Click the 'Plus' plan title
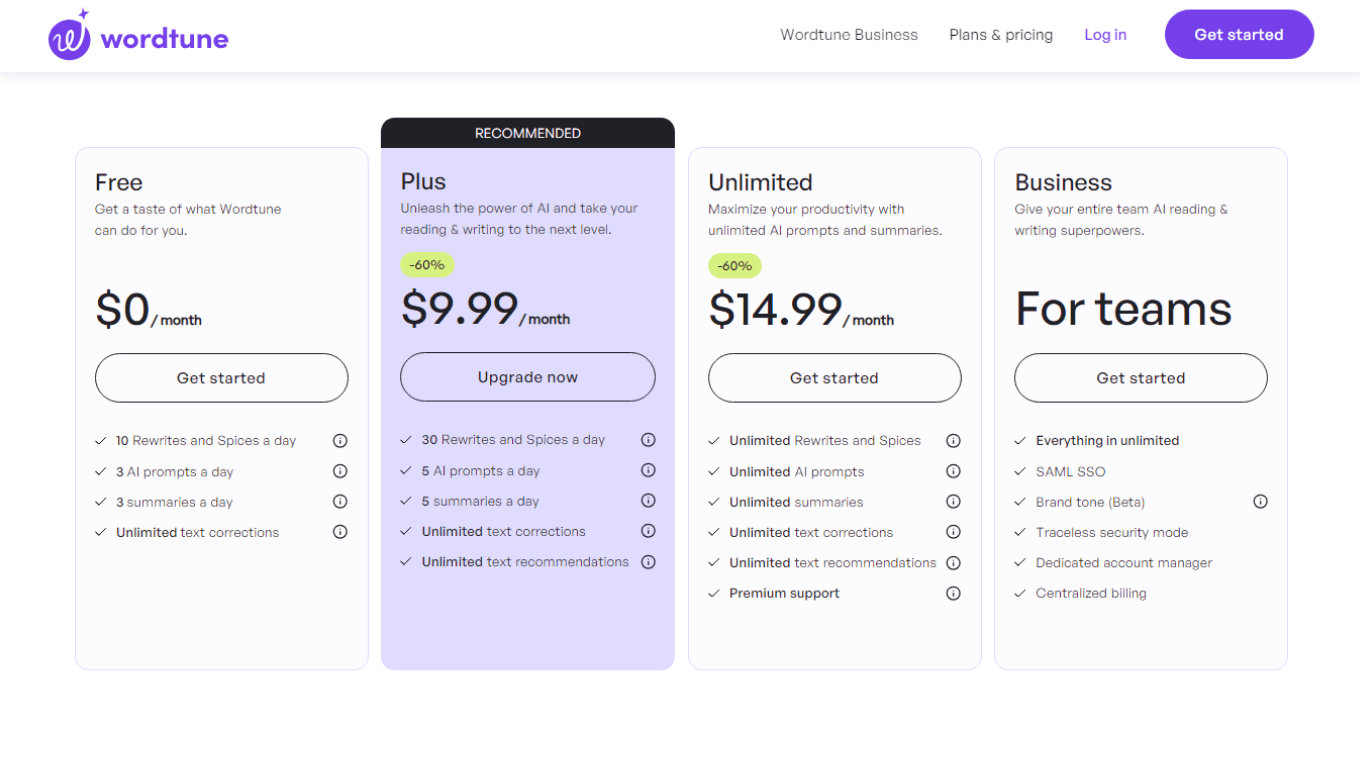The width and height of the screenshot is (1360, 760). pos(423,181)
